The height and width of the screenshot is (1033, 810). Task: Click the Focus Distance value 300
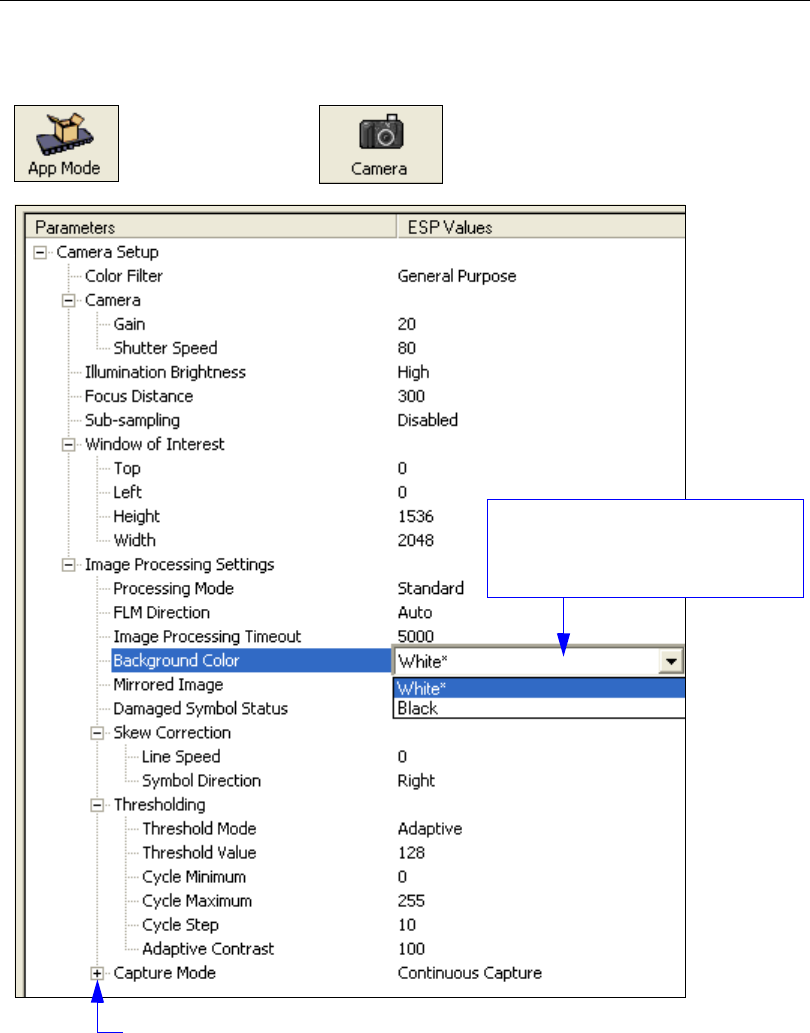[x=411, y=396]
